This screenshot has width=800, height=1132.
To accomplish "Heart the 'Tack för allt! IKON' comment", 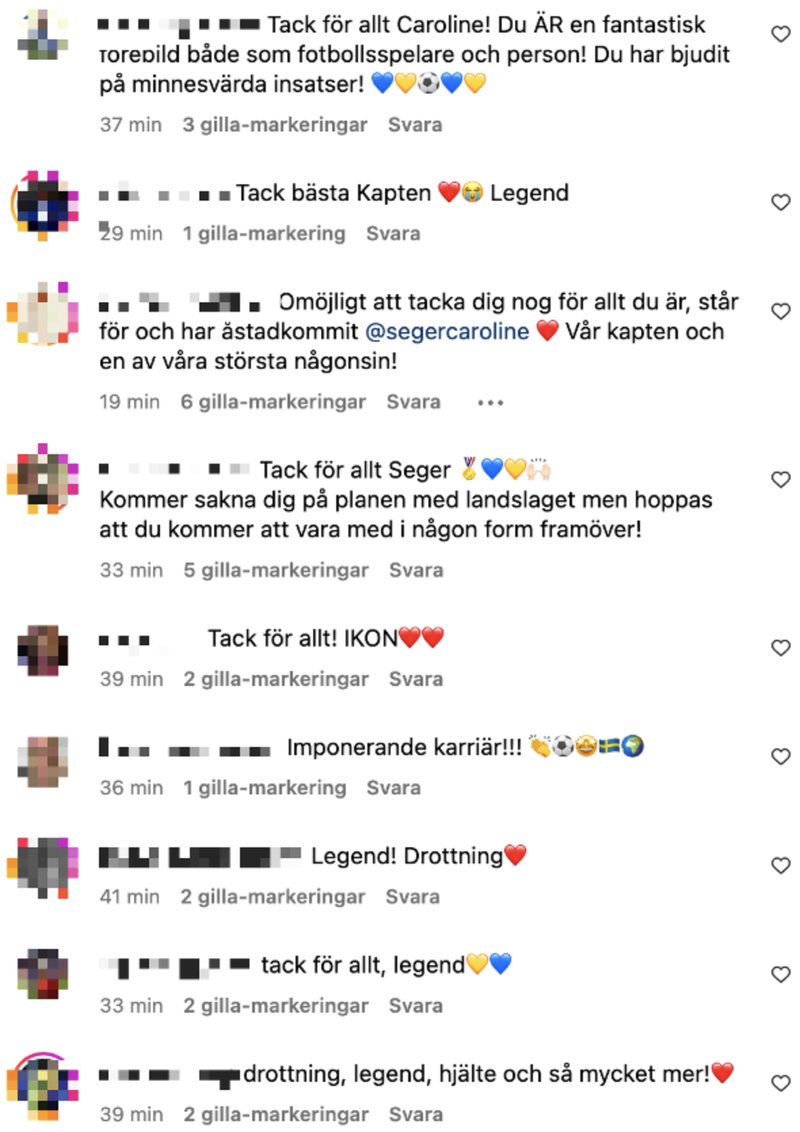I will coord(781,648).
